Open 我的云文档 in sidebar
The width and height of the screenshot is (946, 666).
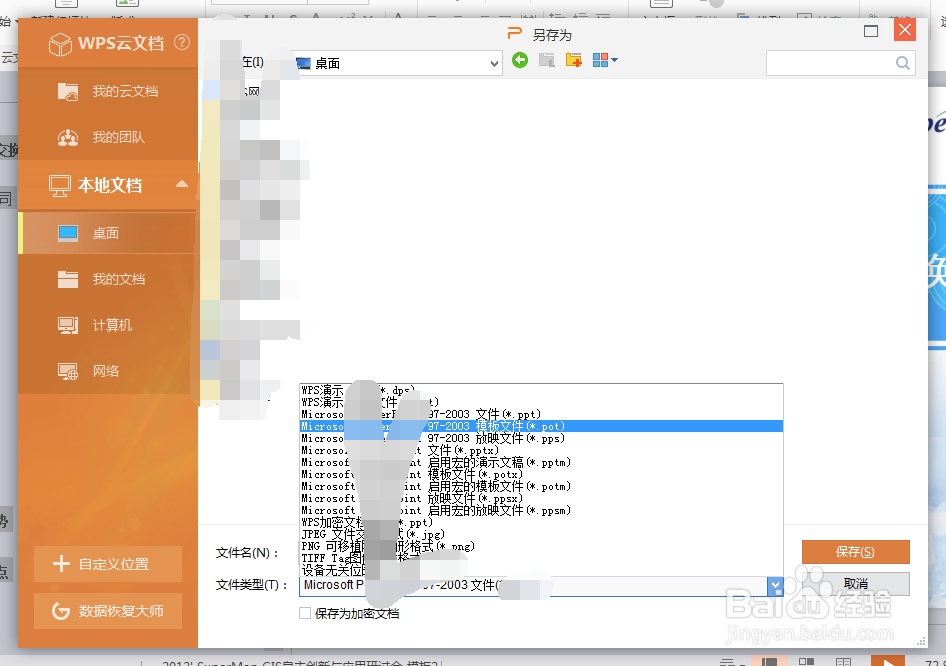point(107,91)
